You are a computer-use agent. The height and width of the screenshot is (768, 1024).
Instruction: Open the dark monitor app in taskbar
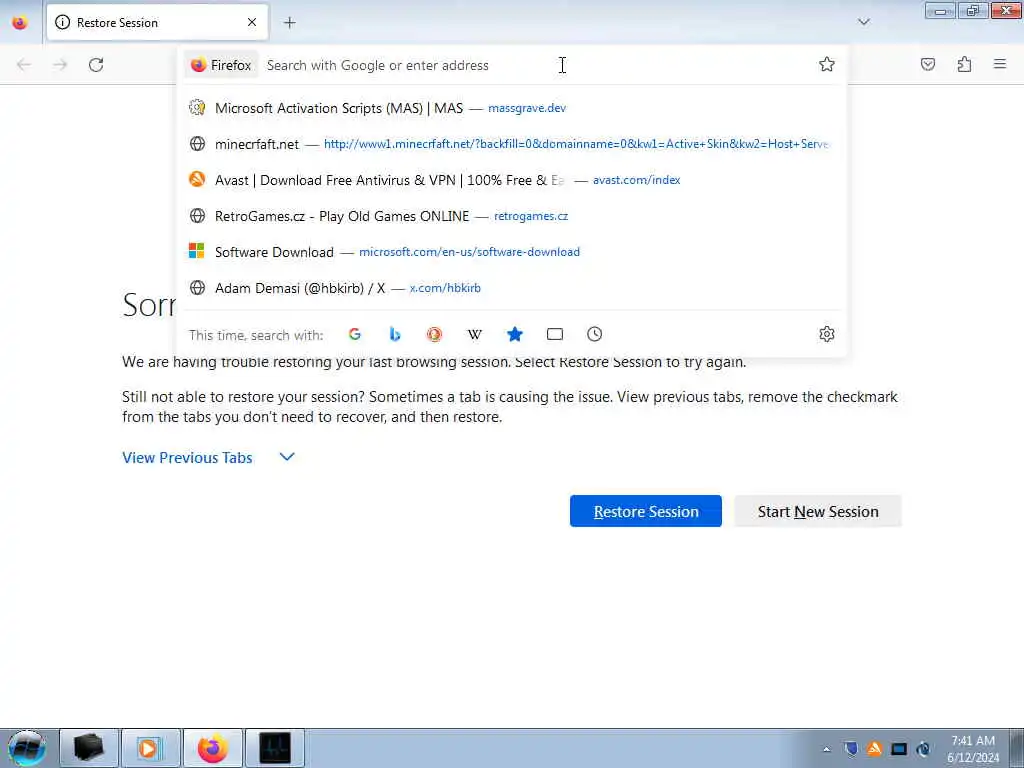[x=275, y=748]
